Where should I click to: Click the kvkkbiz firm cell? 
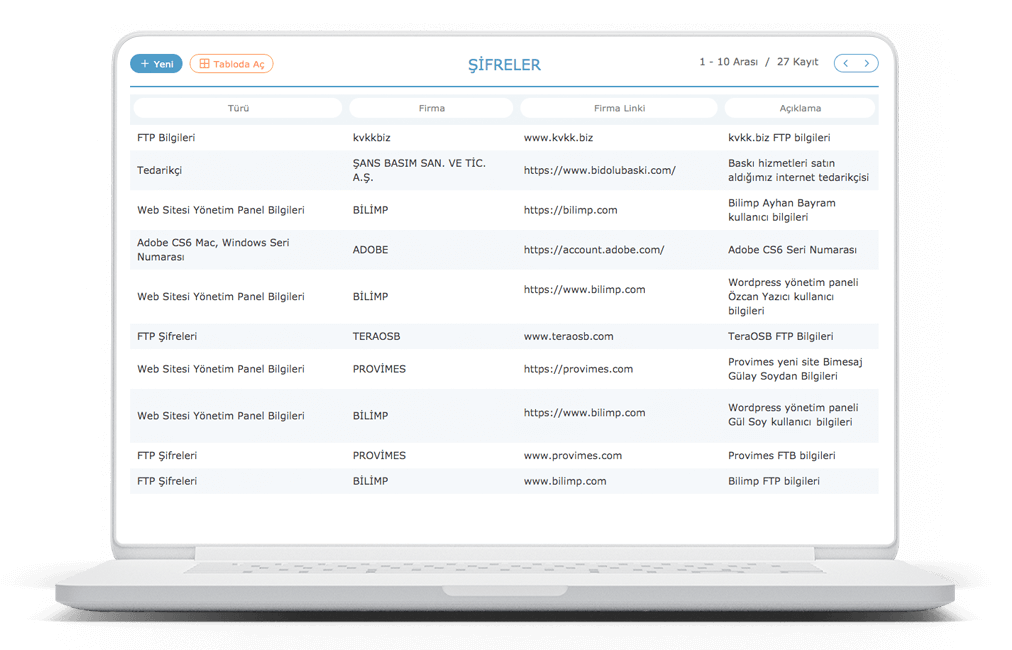(x=371, y=137)
